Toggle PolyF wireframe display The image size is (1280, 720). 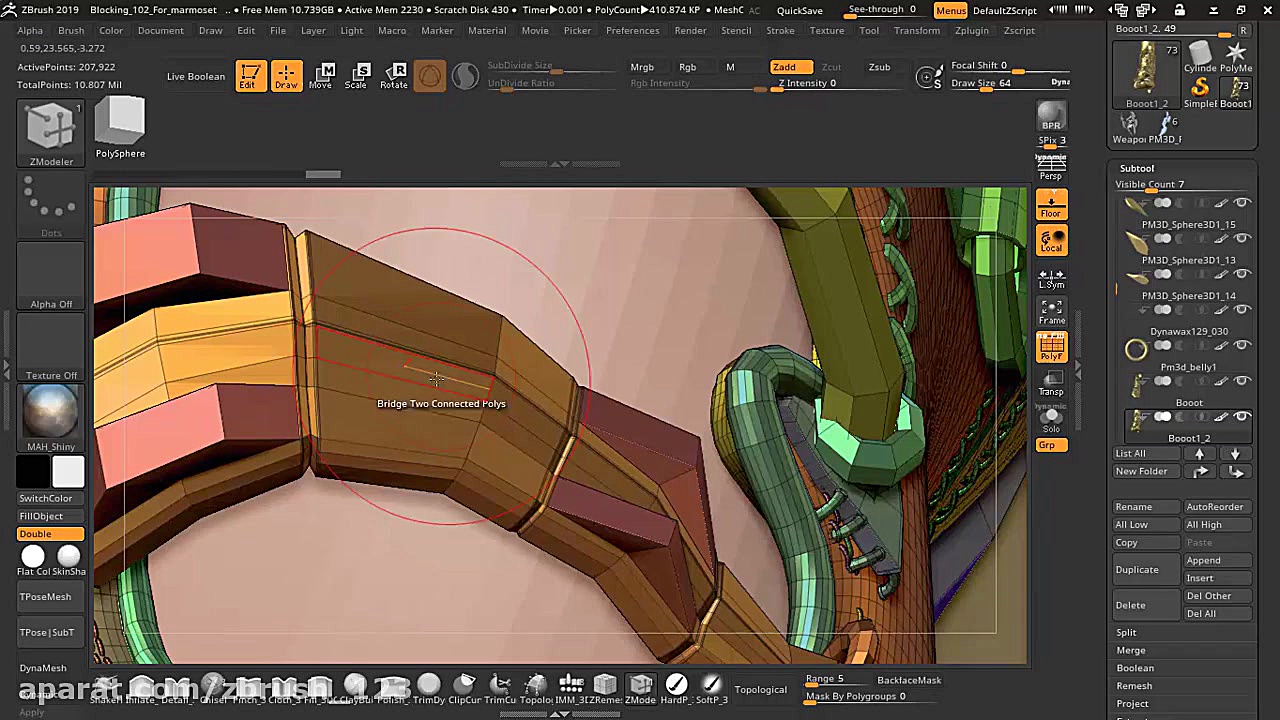tap(1051, 347)
